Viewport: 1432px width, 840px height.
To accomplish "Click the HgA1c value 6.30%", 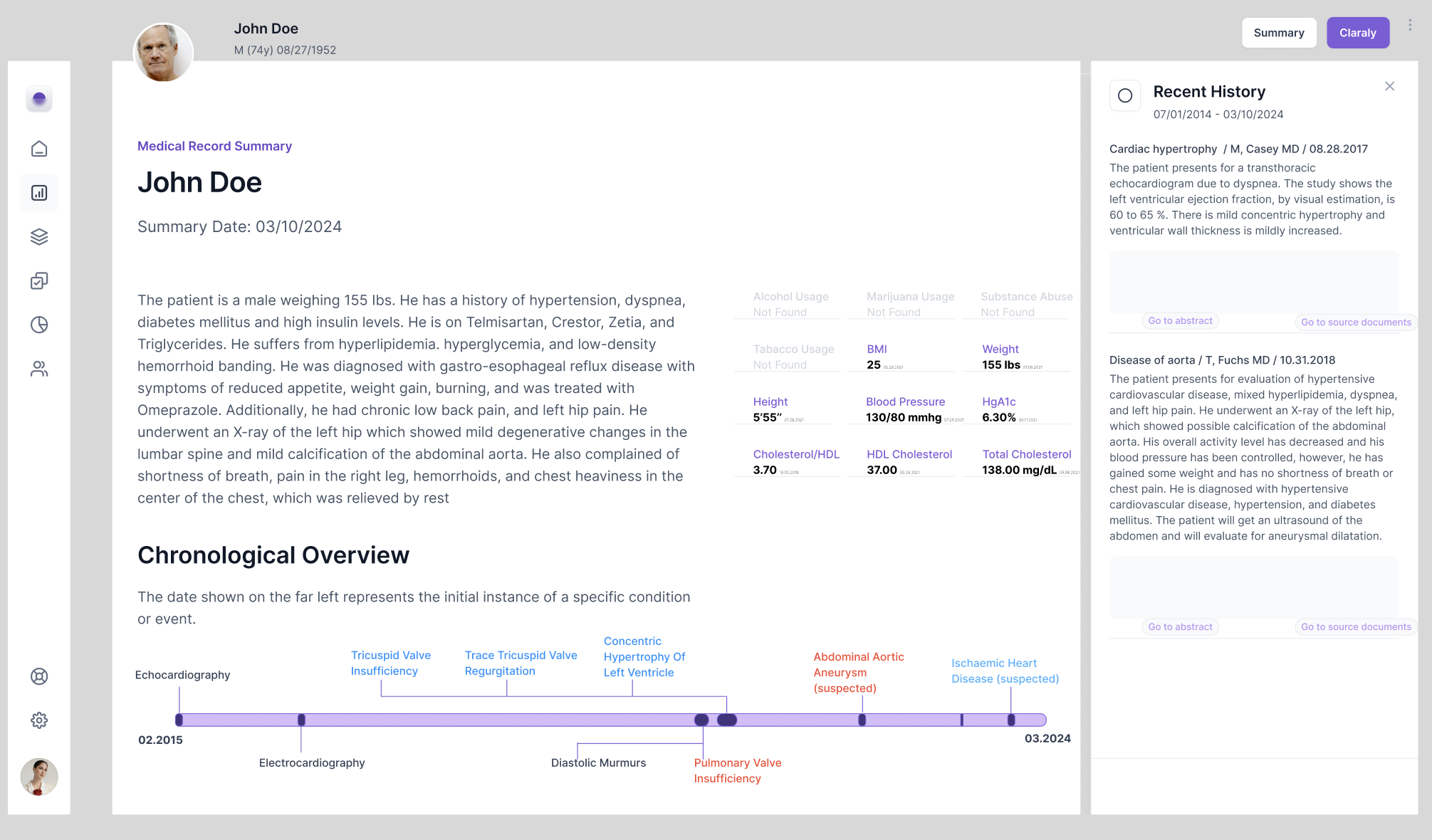I will tap(998, 417).
